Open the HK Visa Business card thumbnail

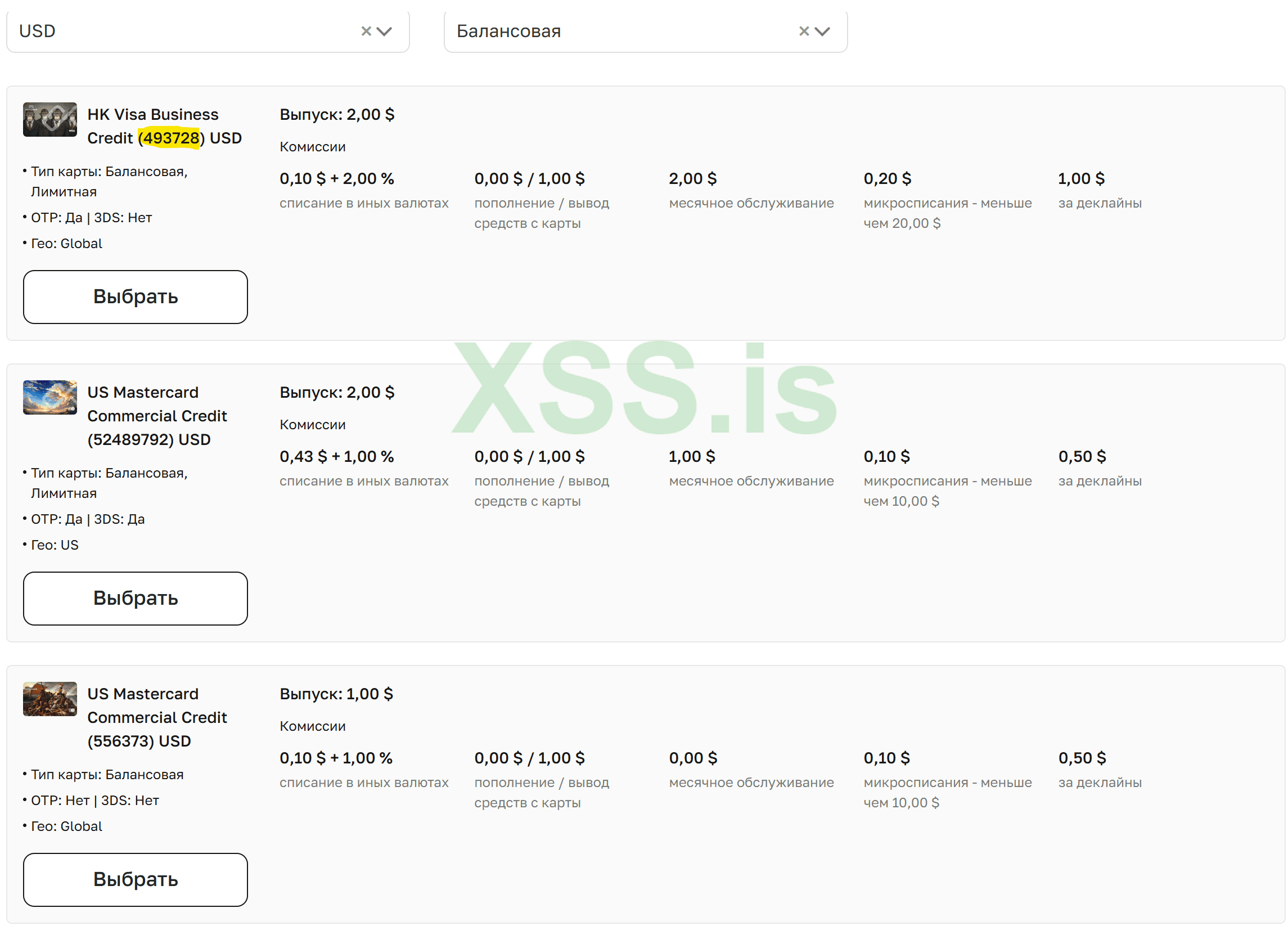tap(49, 119)
